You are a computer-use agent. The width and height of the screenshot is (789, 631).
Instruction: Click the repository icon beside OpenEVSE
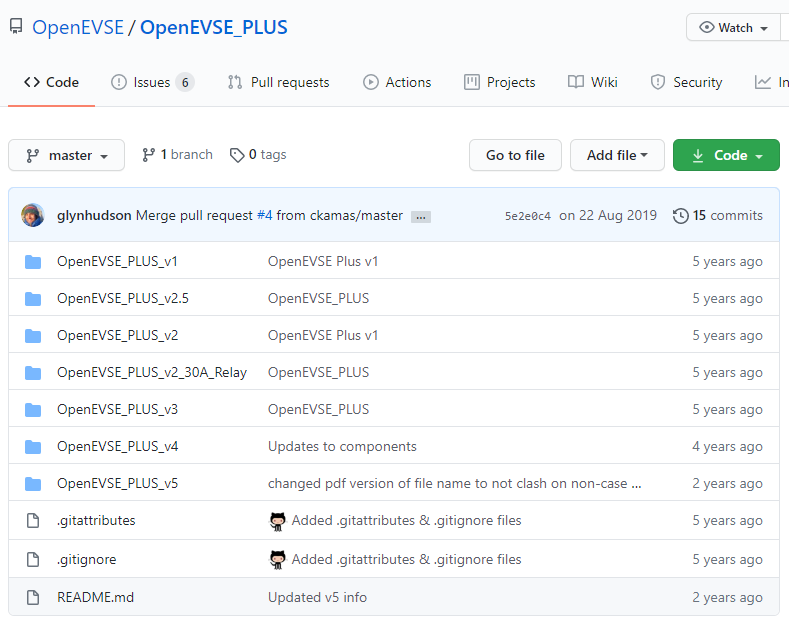(x=16, y=26)
